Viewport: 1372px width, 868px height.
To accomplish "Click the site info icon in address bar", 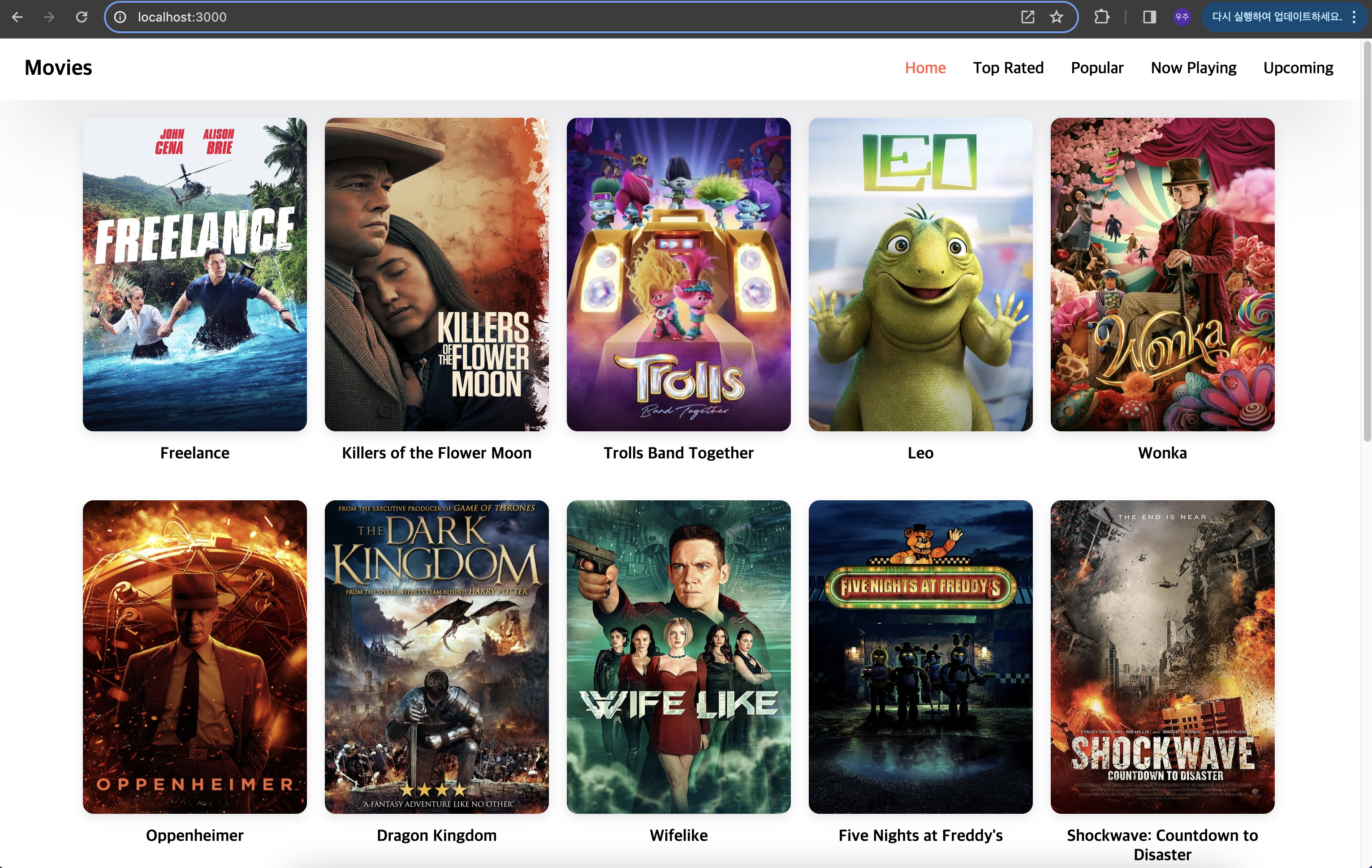I will point(120,17).
